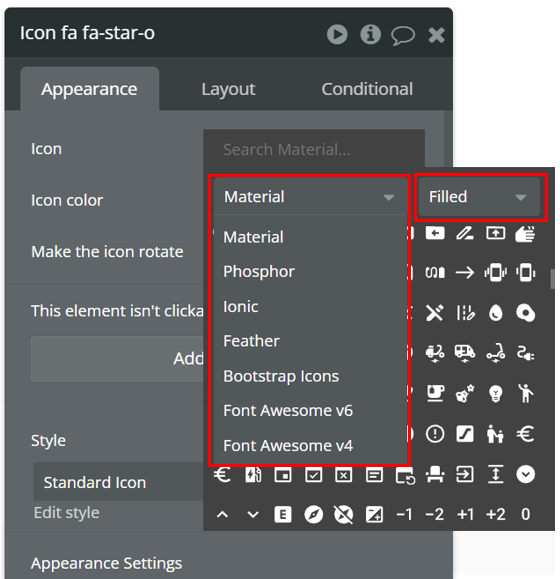Pick the compass explore icon
This screenshot has width=560, height=579.
coord(313,514)
